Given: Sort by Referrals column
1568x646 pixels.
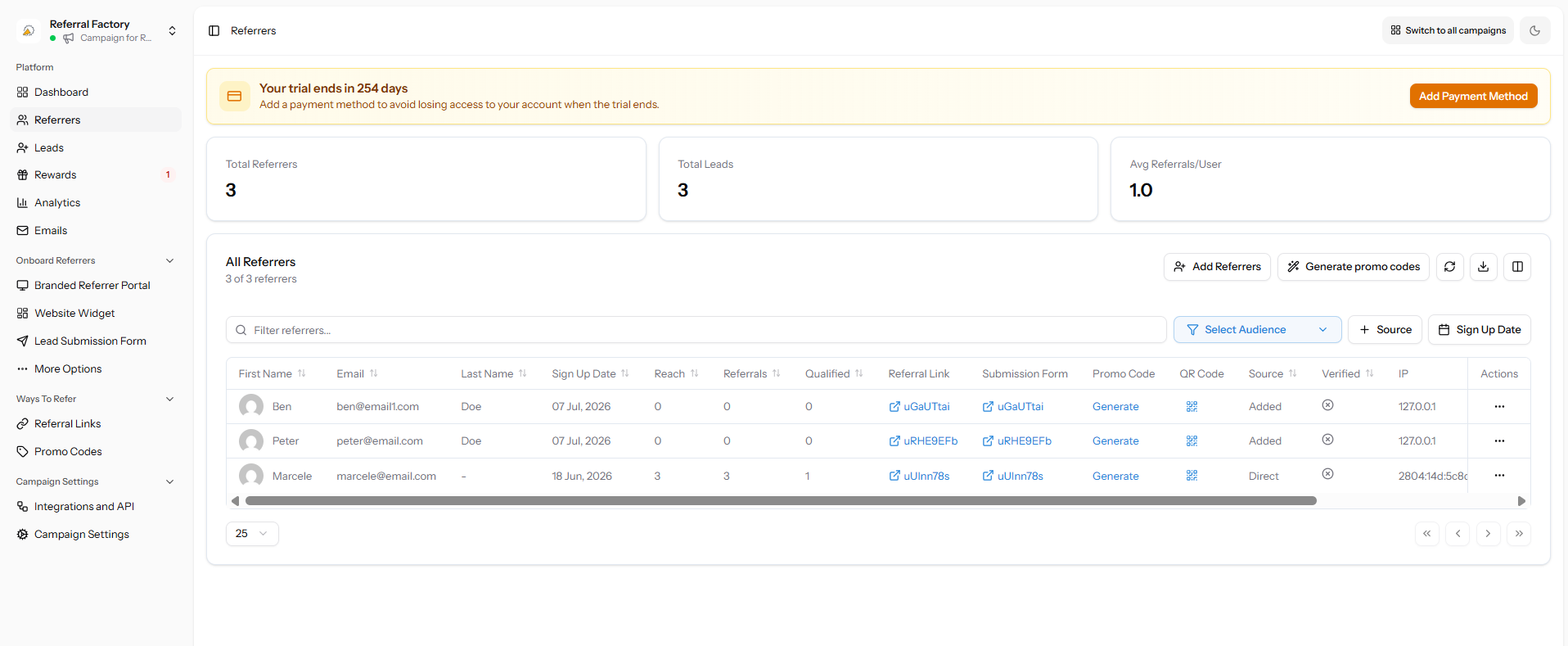Looking at the screenshot, I should (752, 373).
